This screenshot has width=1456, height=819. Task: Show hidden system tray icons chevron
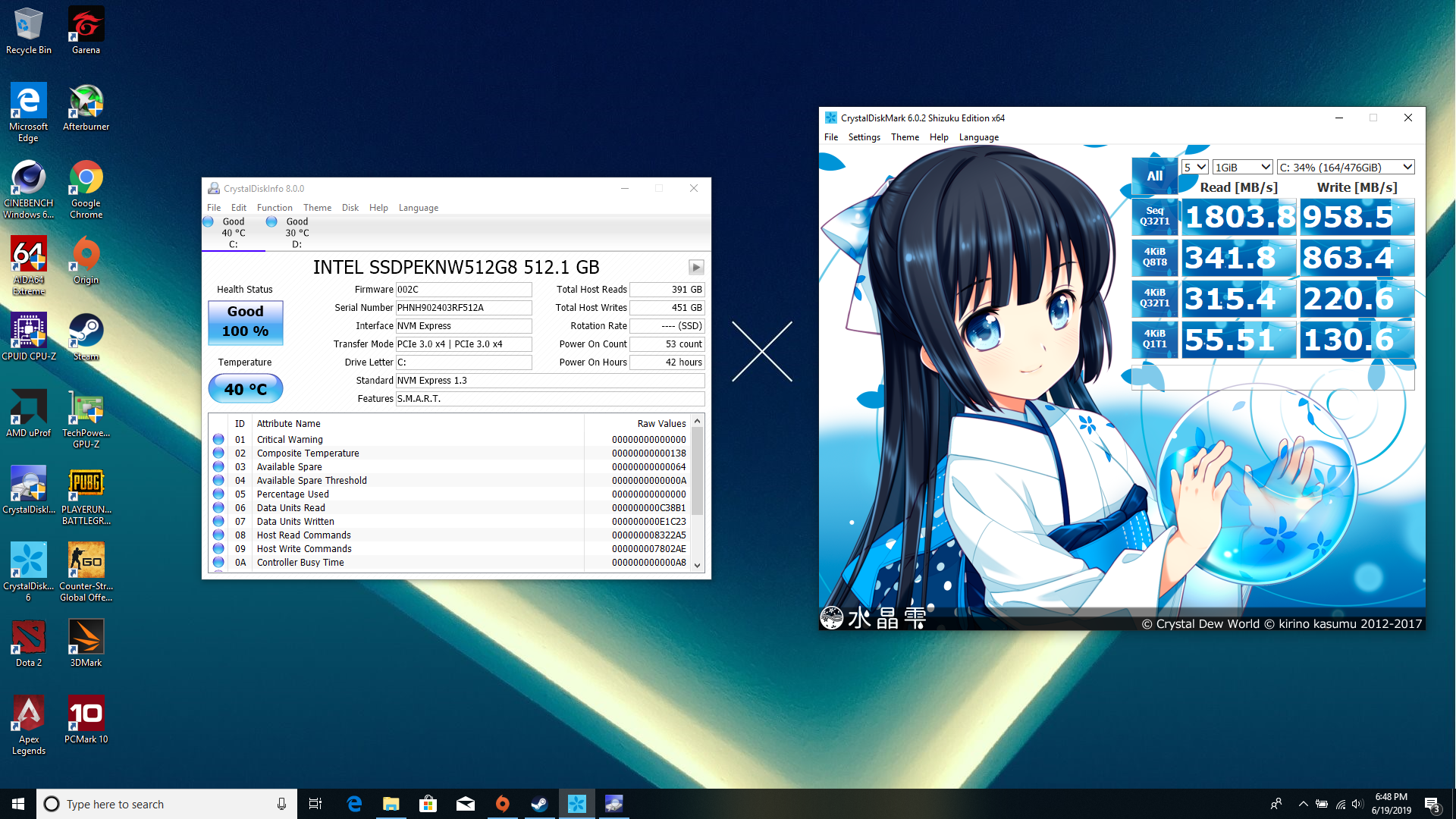(1303, 804)
